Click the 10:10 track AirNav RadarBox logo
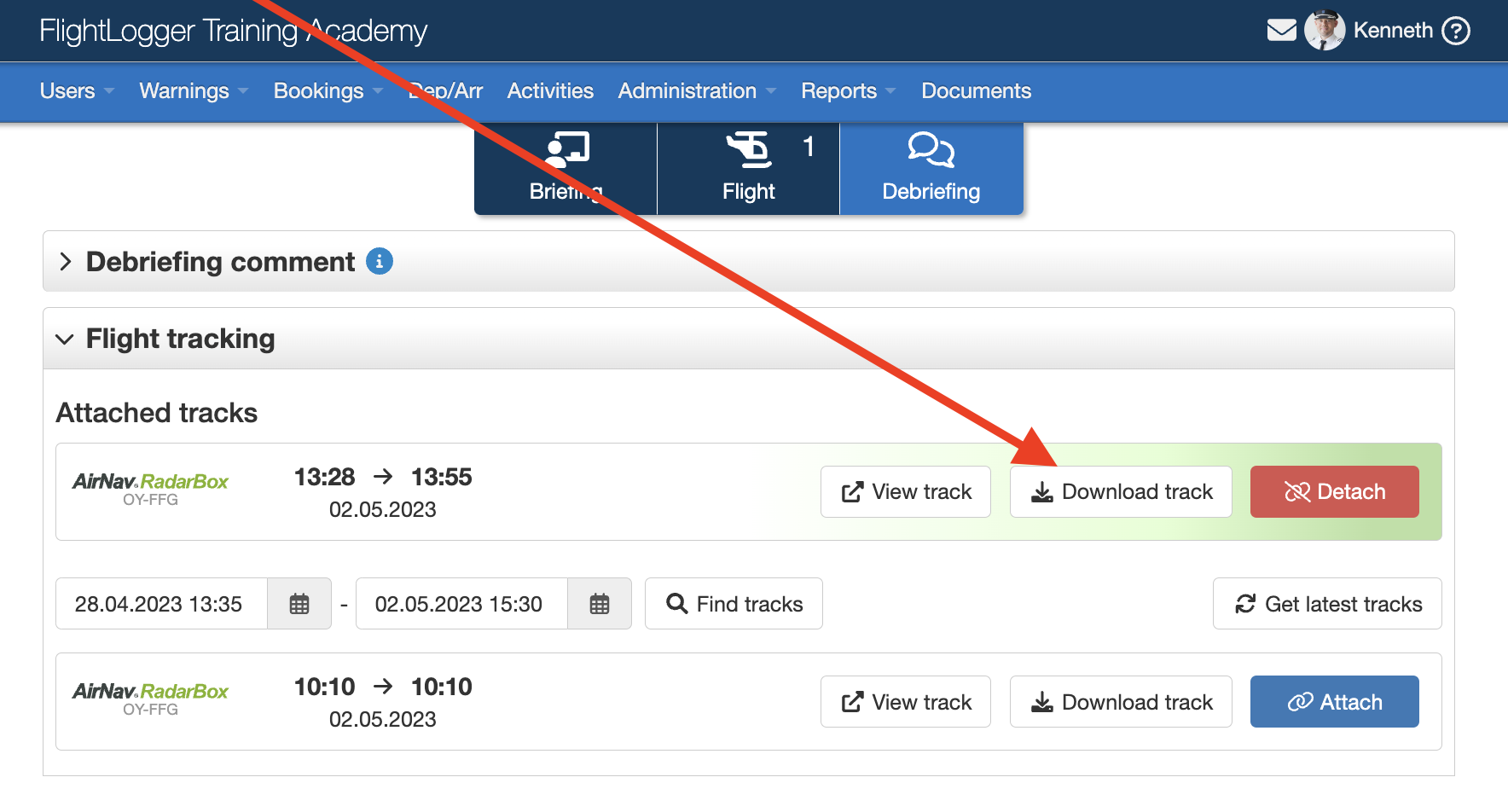Screen dimensions: 1508x812 [x=150, y=692]
